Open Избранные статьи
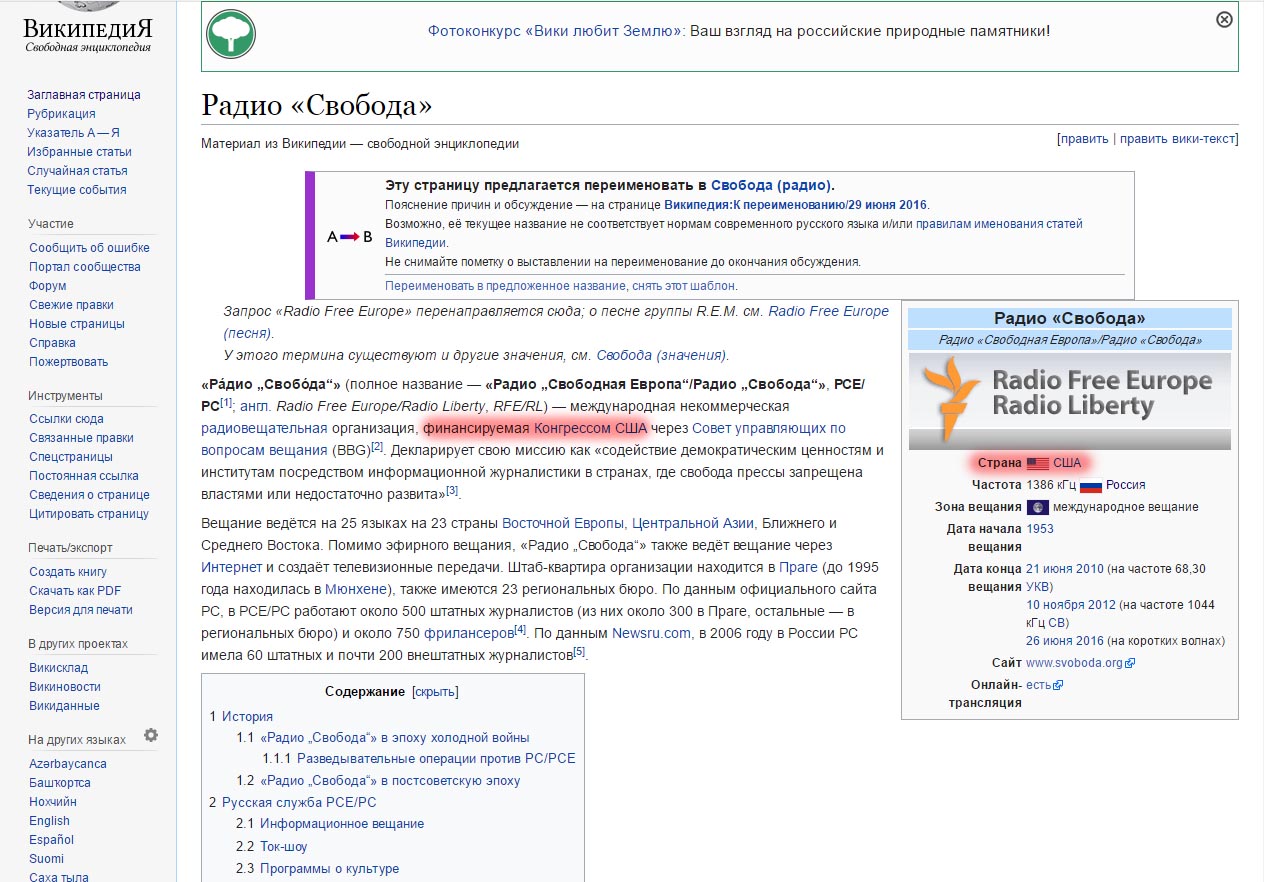This screenshot has height=882, width=1264. [79, 152]
